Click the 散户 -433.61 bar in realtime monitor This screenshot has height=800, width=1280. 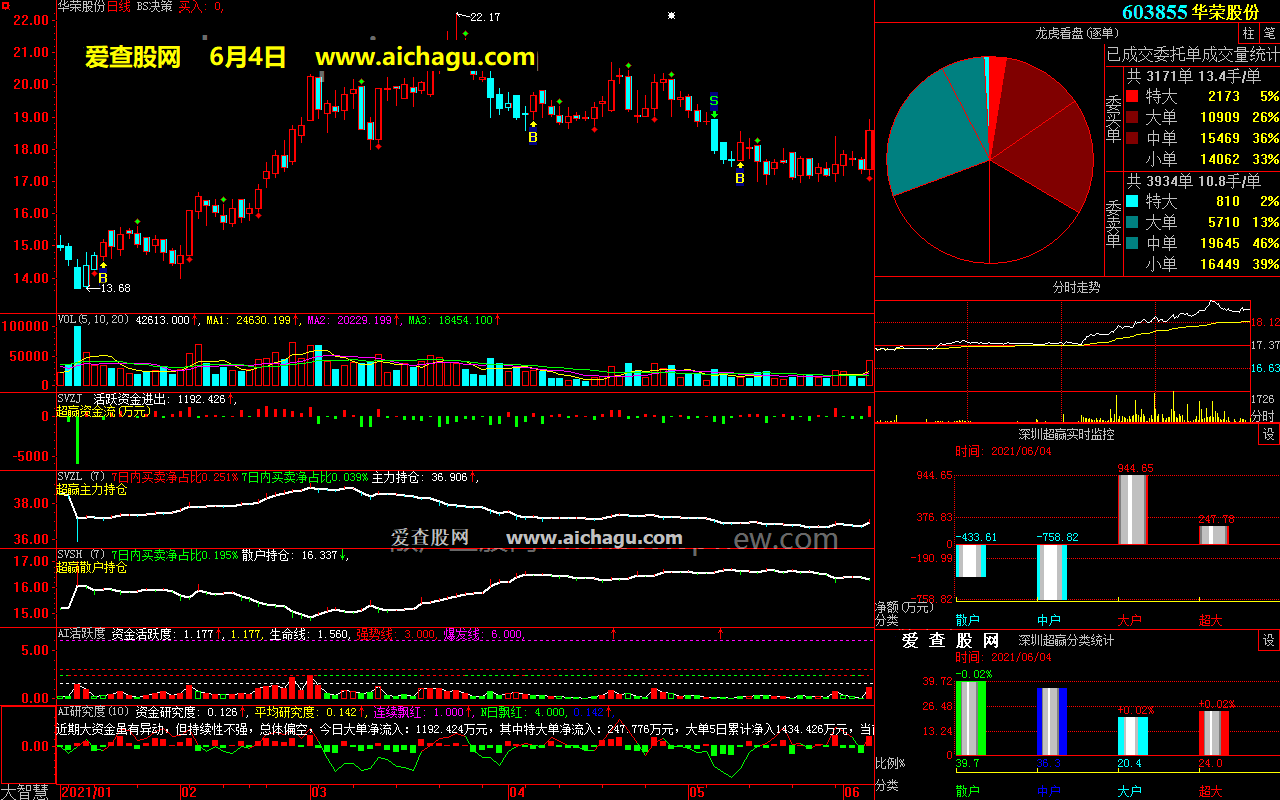(970, 561)
